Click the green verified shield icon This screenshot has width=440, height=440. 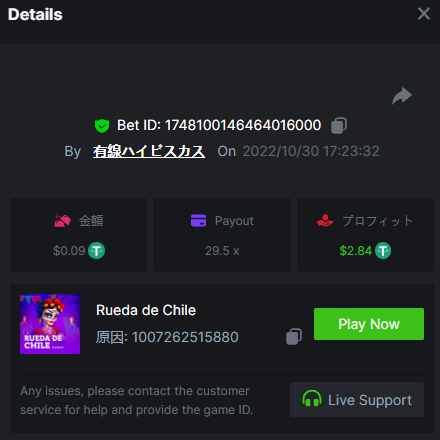[102, 126]
